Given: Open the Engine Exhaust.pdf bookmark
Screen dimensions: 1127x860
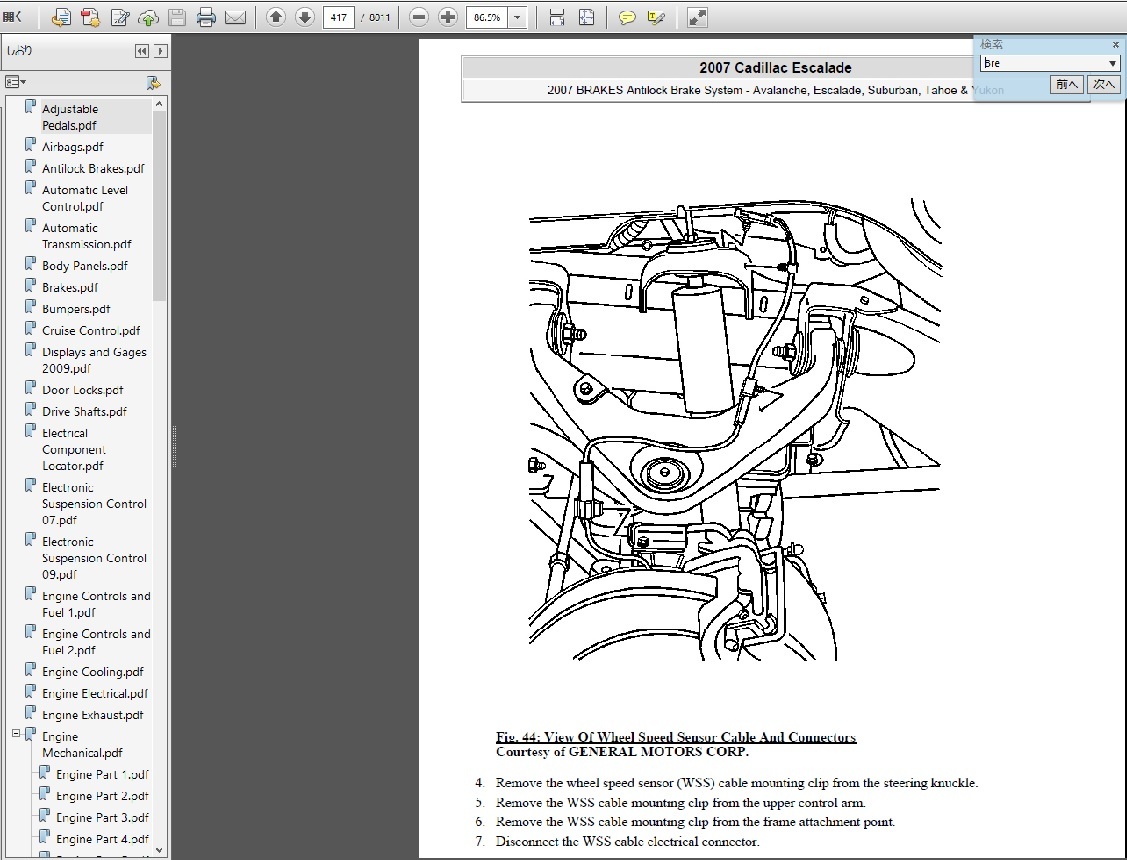Looking at the screenshot, I should [92, 715].
